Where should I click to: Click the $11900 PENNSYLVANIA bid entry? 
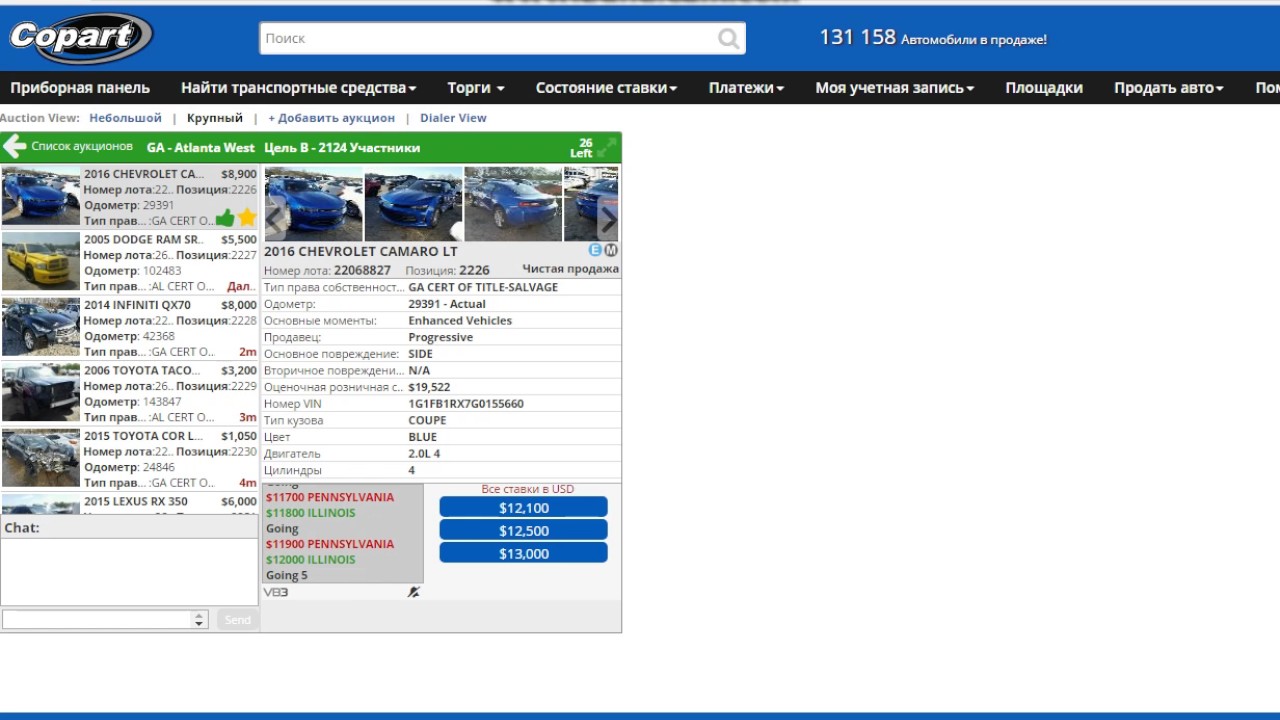[x=330, y=544]
